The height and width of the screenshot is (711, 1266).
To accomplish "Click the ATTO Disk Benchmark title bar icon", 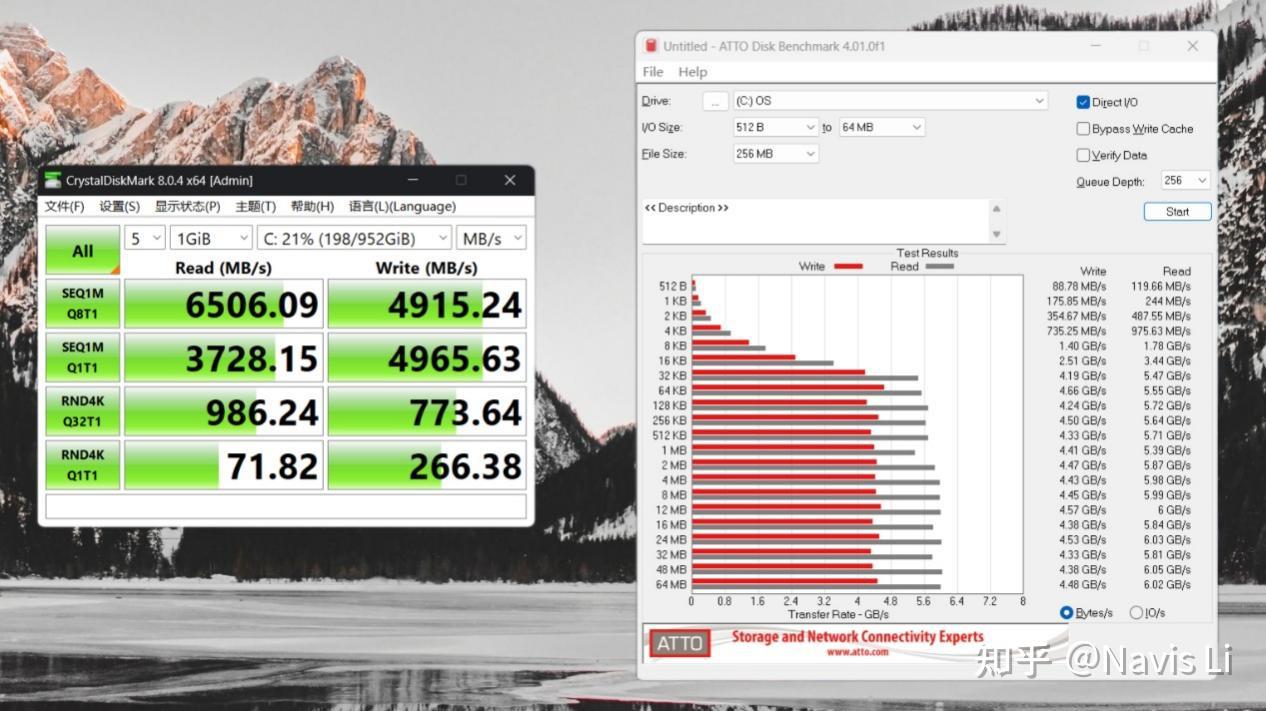I will tap(652, 46).
